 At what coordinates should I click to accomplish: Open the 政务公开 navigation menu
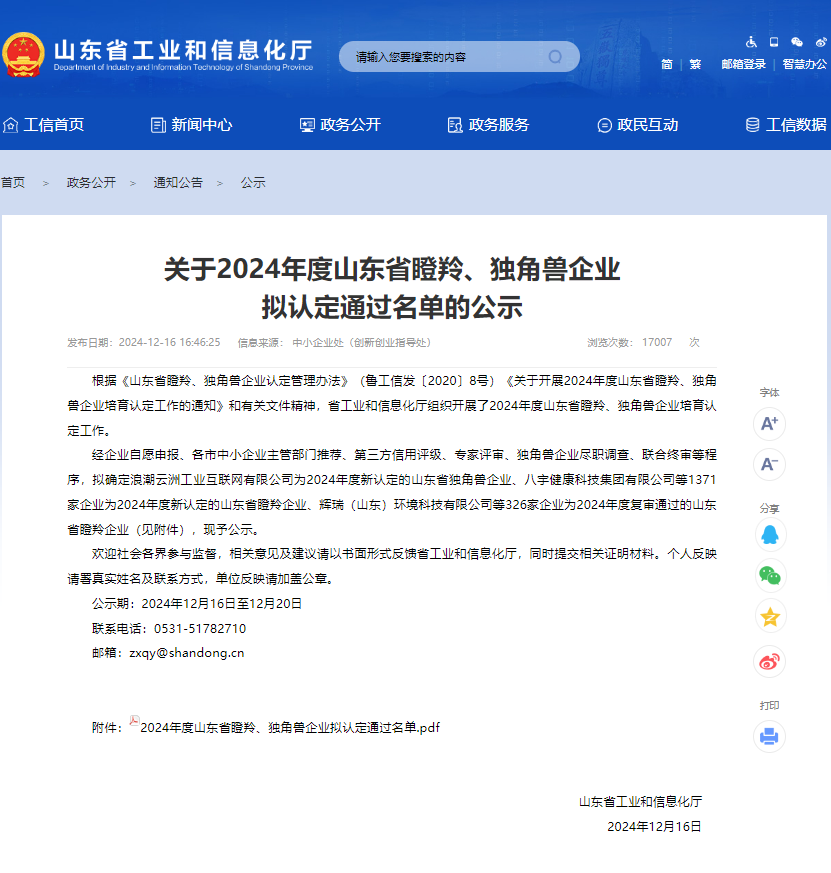pyautogui.click(x=340, y=125)
